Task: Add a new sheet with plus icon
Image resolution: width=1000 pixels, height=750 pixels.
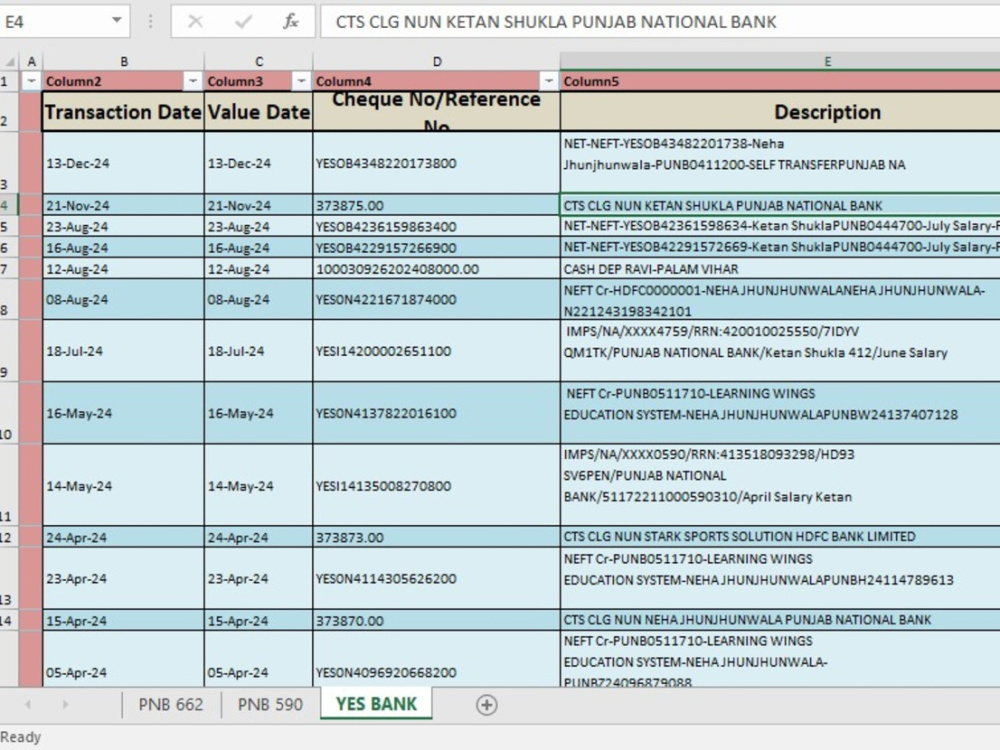Action: click(x=487, y=705)
